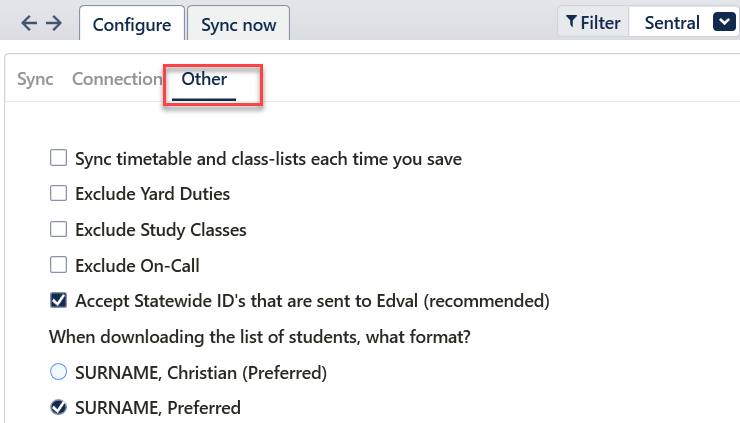Viewport: 740px width, 423px height.
Task: Open the Sync sub-tab
Action: [35, 79]
